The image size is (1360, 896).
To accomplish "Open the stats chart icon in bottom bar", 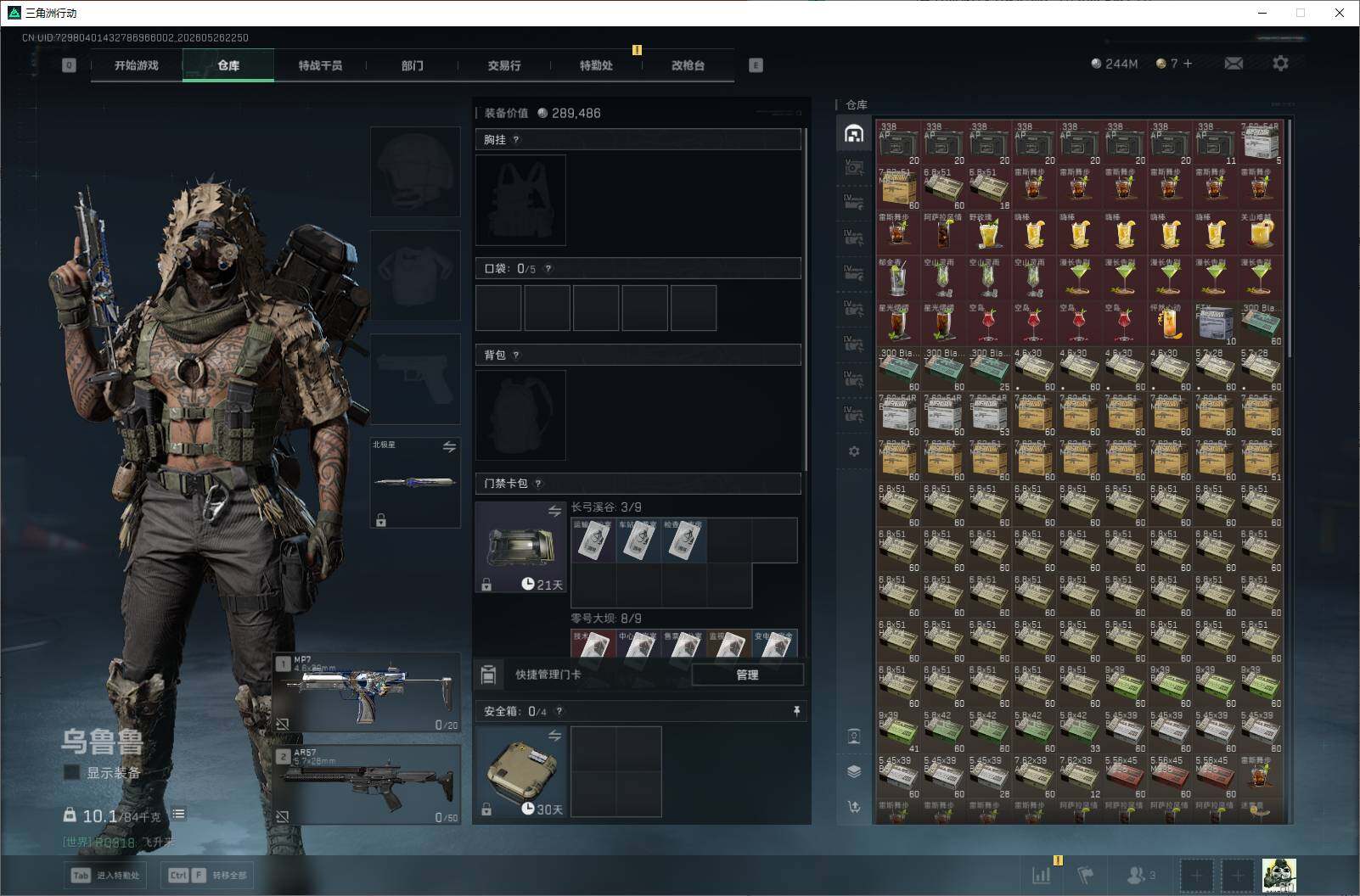I will coord(1041,875).
